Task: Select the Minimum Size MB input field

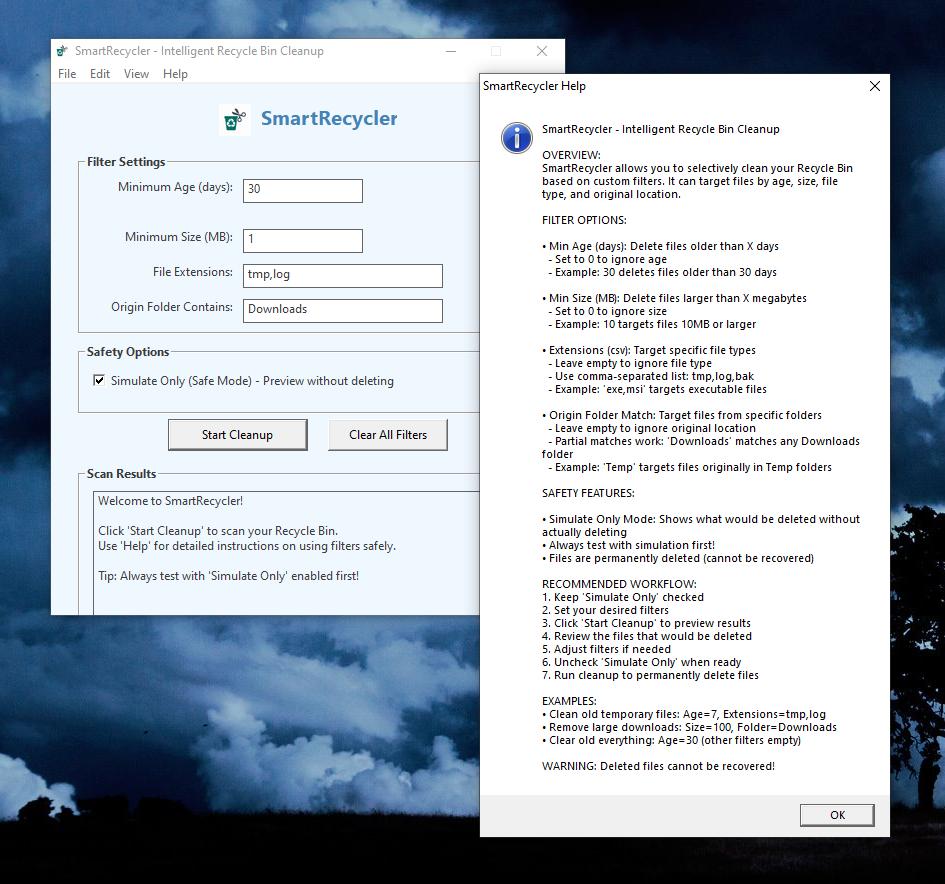Action: (x=302, y=240)
